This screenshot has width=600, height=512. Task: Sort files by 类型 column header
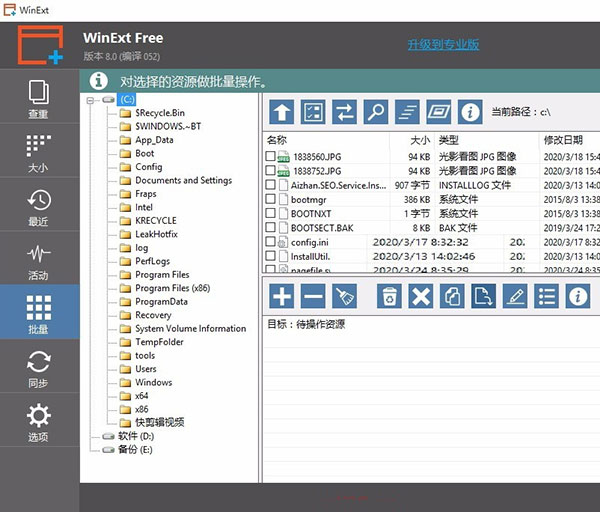click(x=448, y=140)
